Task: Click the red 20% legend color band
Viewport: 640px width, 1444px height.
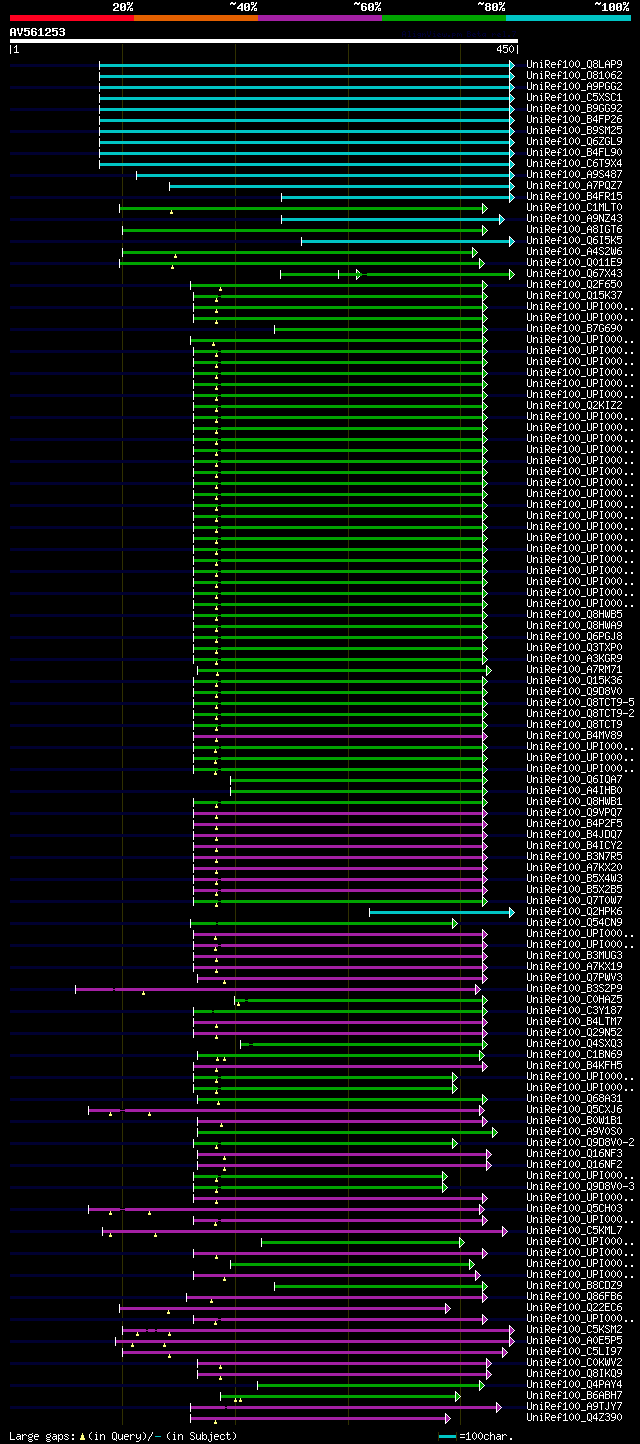Action: pyautogui.click(x=72, y=17)
